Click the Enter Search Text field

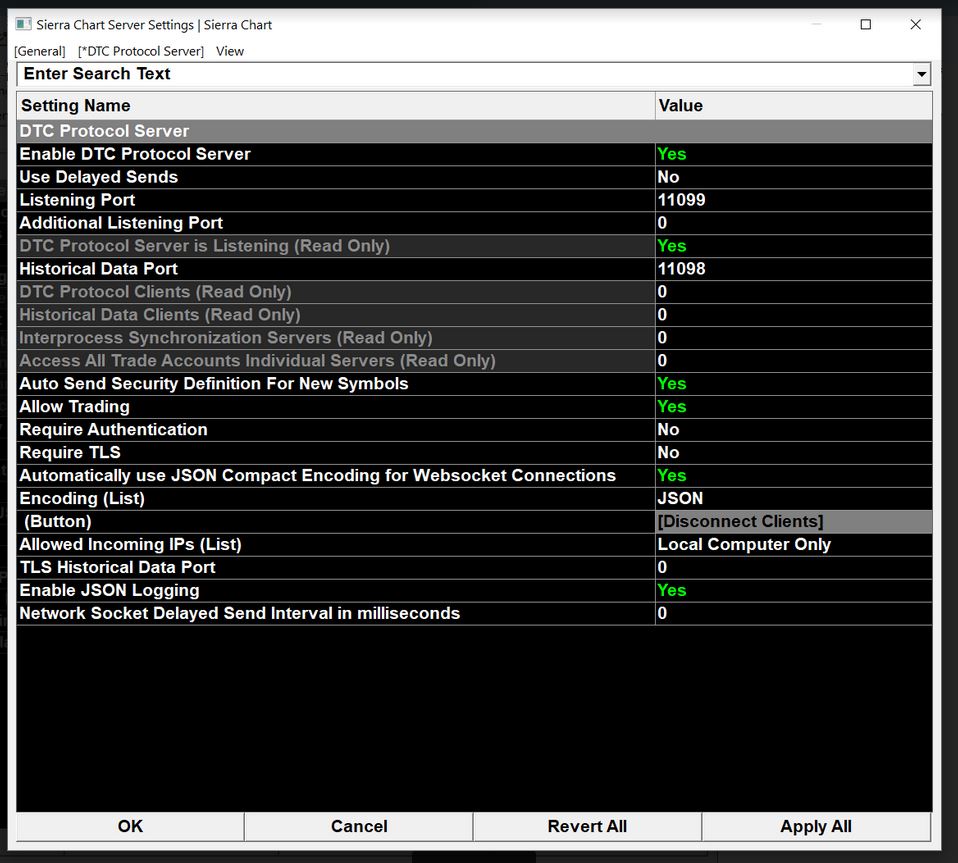pos(464,74)
